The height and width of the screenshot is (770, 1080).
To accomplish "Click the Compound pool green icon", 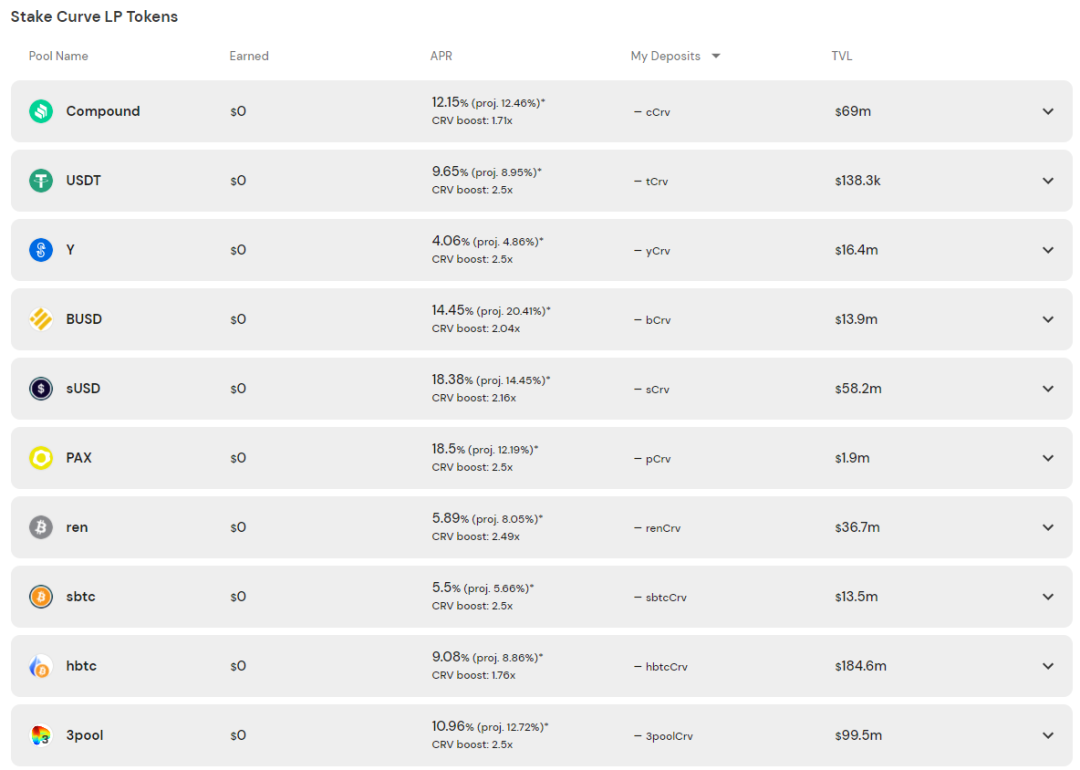I will [41, 111].
